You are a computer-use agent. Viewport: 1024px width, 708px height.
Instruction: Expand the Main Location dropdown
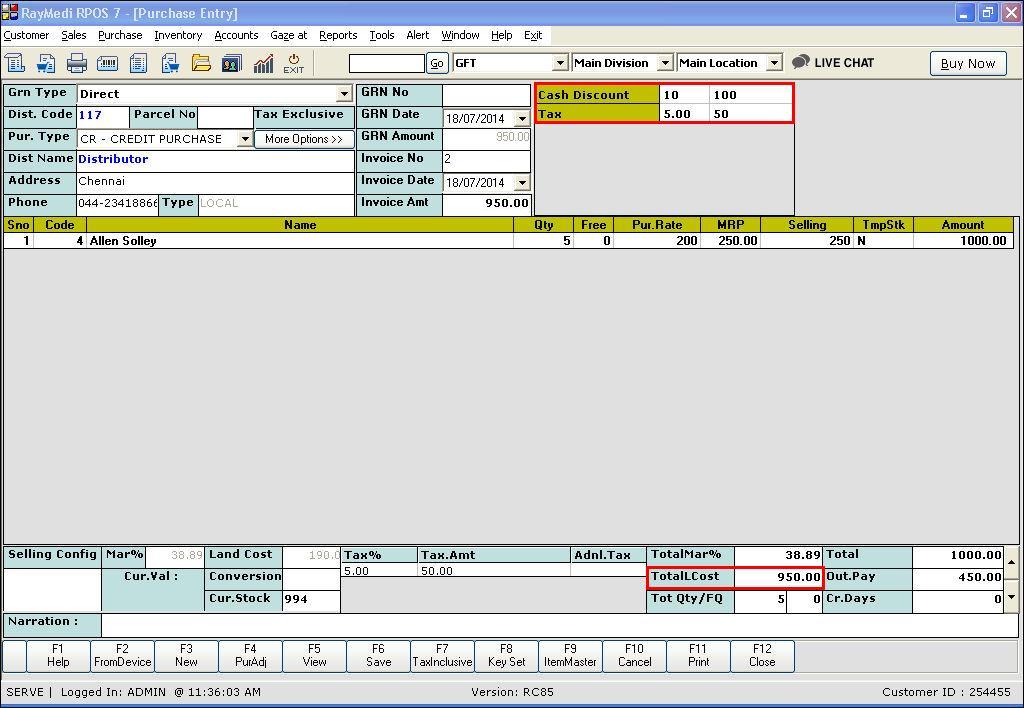(773, 63)
